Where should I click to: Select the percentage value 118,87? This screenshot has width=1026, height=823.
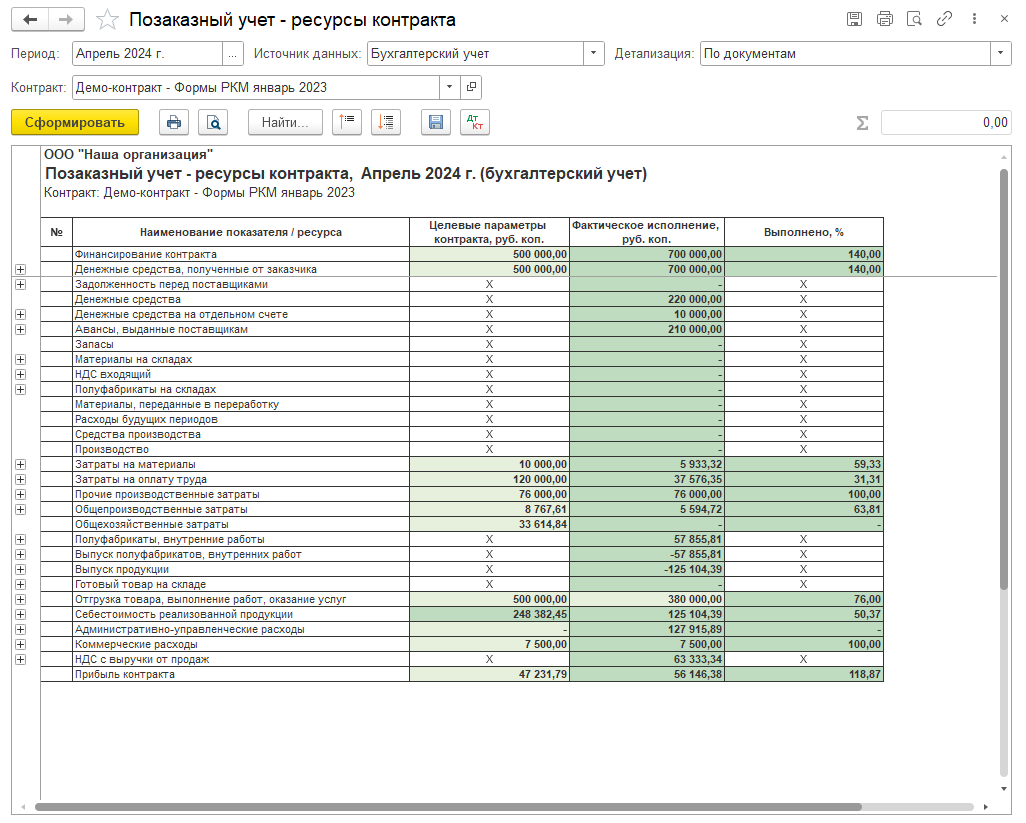[x=804, y=674]
